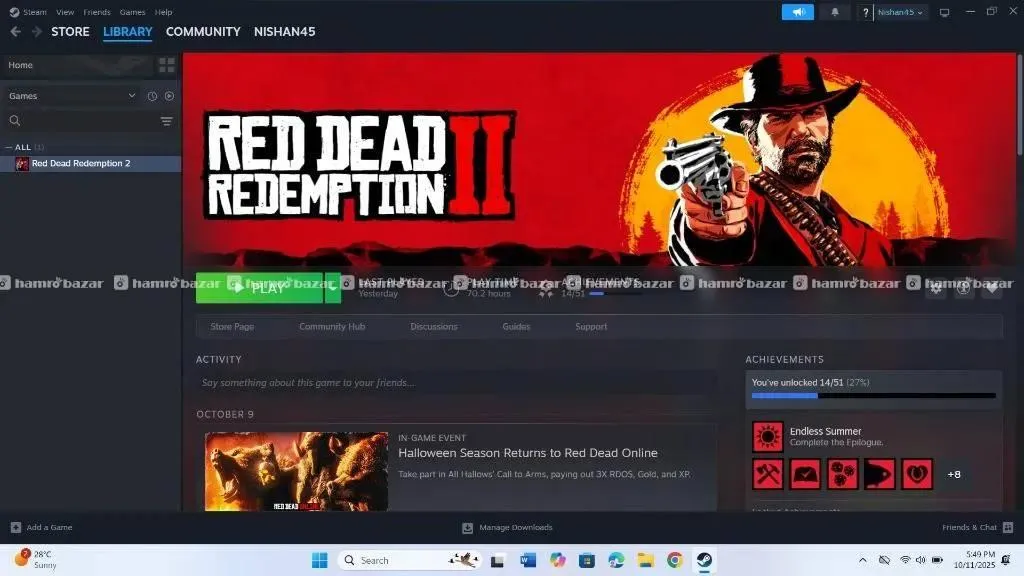Open the STORE tab

pos(70,32)
